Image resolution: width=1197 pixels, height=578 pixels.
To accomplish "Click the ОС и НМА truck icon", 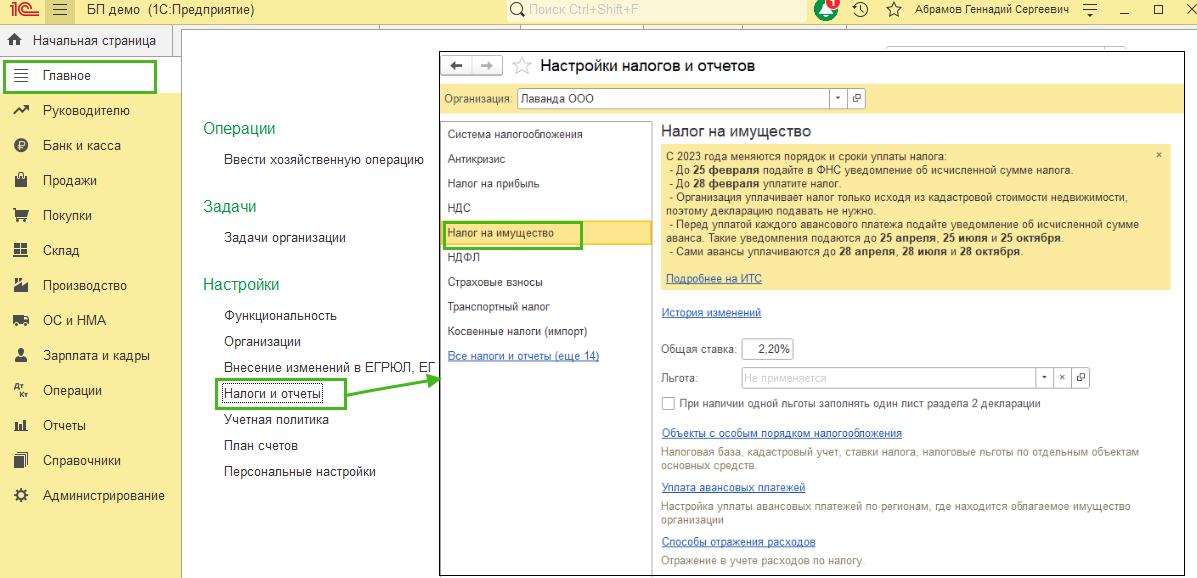I will (x=21, y=321).
